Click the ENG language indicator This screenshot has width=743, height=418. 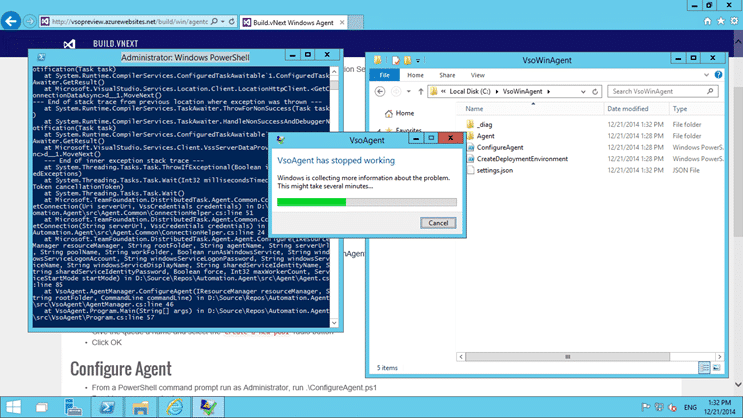click(x=690, y=407)
